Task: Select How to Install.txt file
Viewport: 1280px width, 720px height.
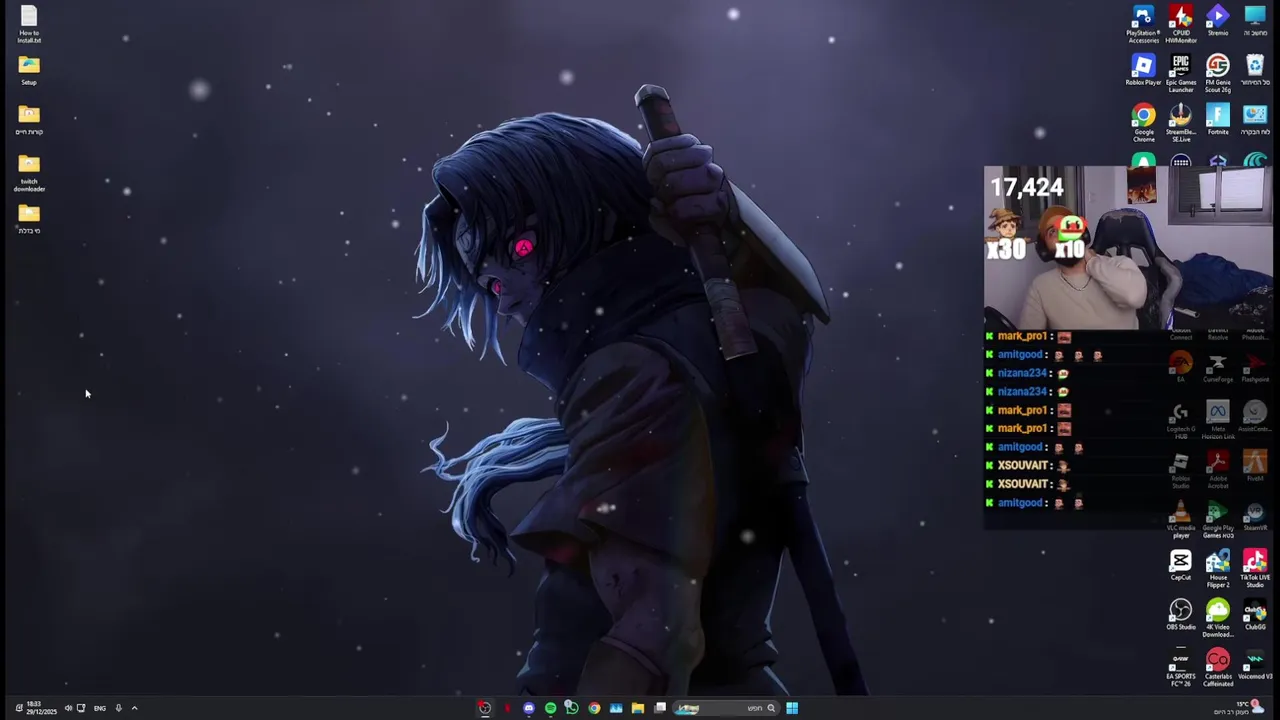Action: (29, 24)
